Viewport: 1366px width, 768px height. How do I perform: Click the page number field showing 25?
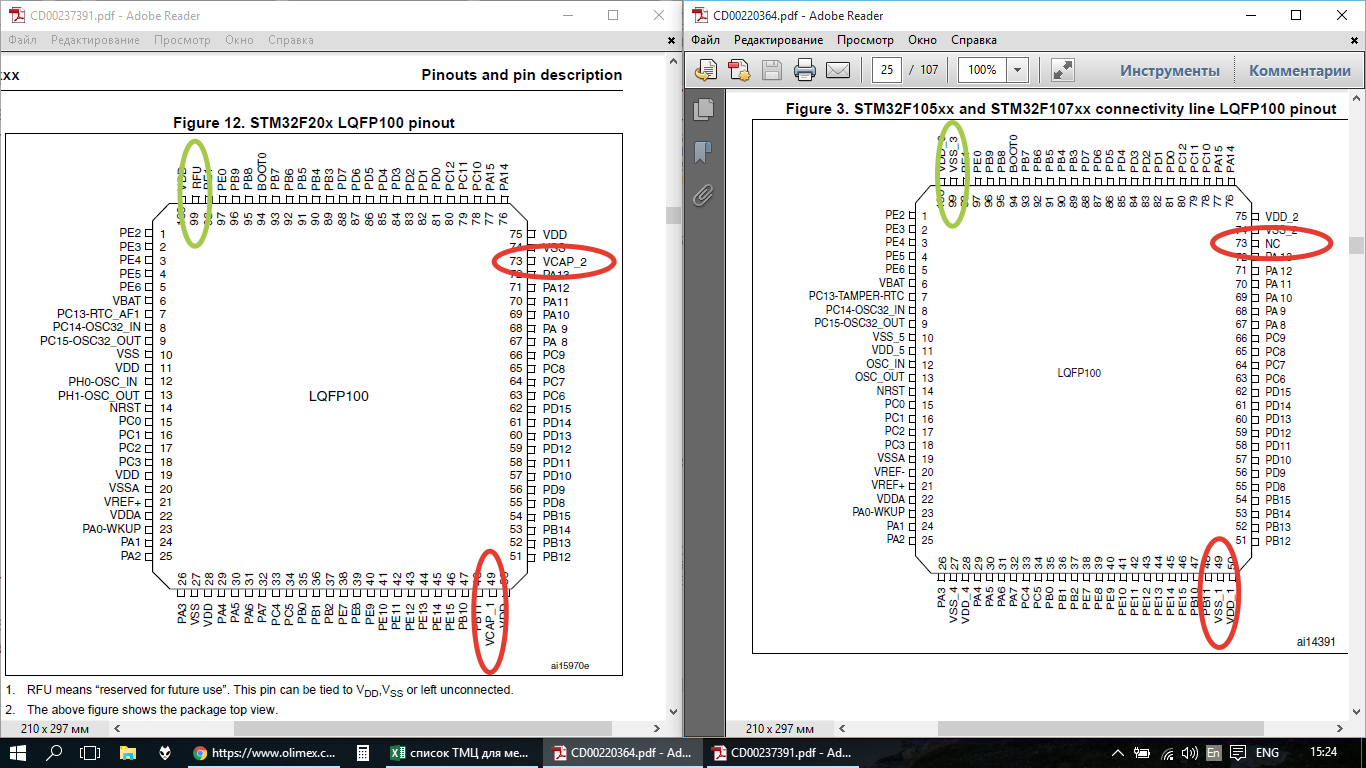(886, 70)
